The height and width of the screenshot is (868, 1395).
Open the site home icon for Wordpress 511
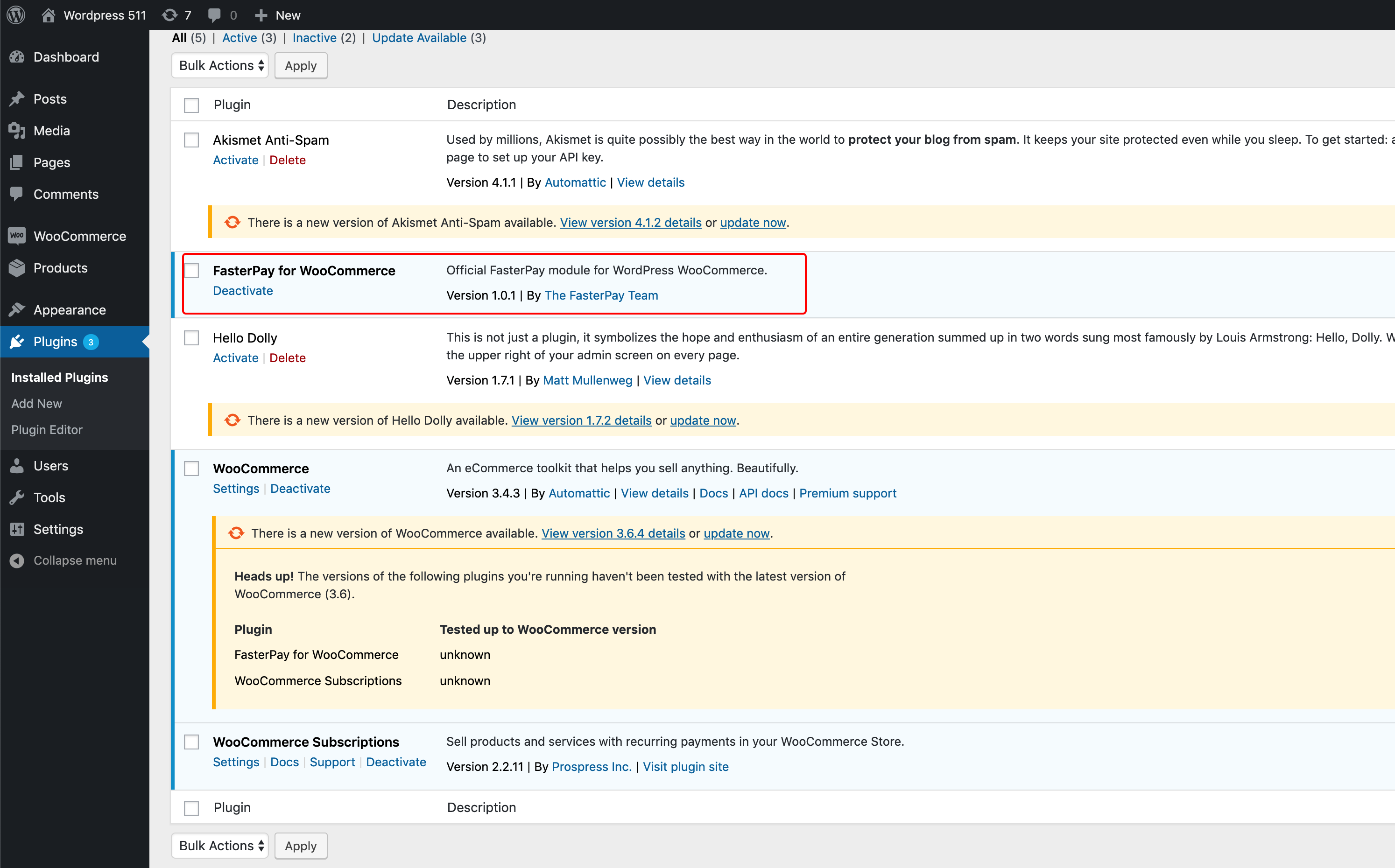pos(48,15)
